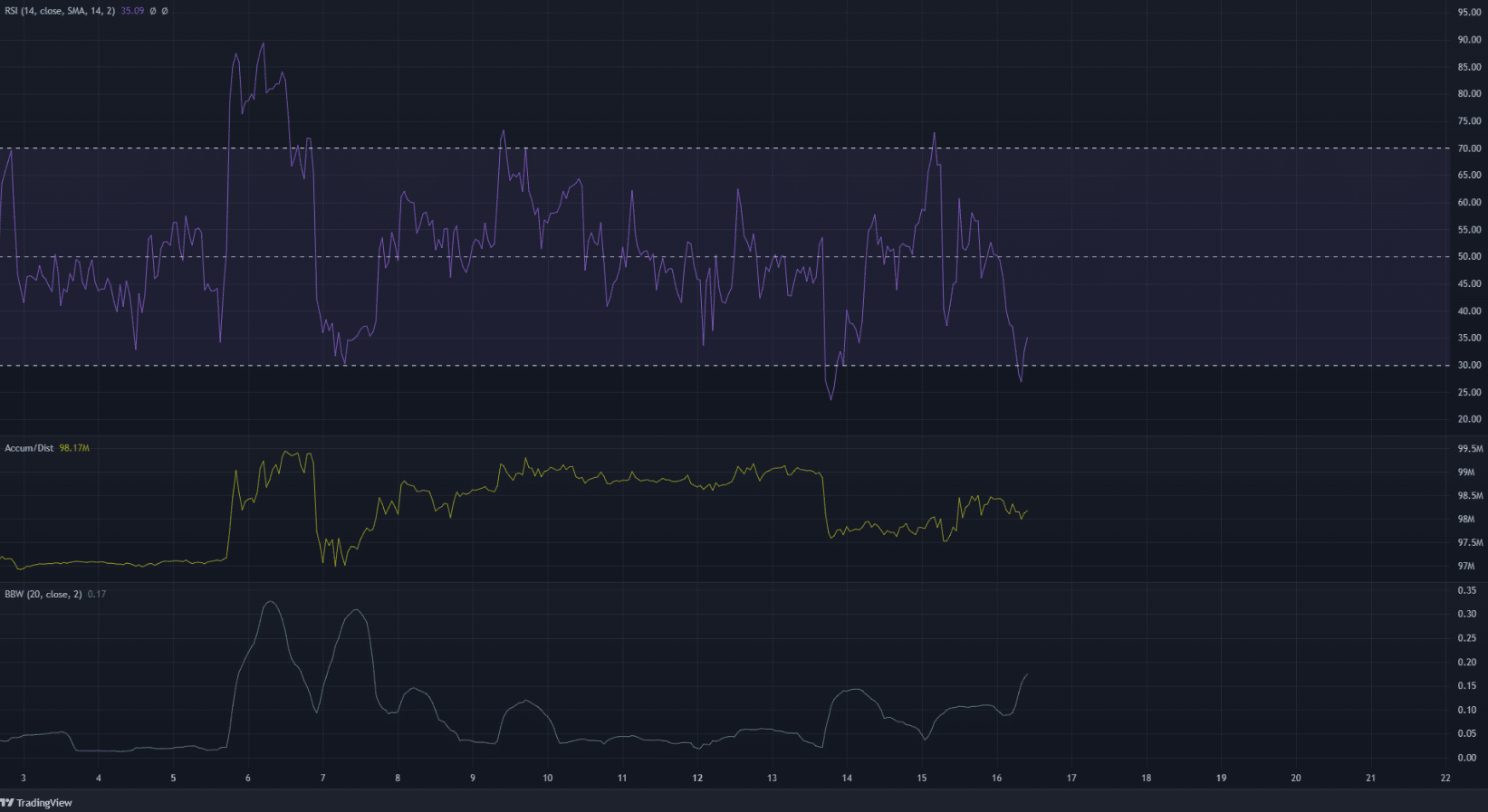Click 97M on the Accum/Dist scale
The width and height of the screenshot is (1488, 812).
click(x=1466, y=567)
